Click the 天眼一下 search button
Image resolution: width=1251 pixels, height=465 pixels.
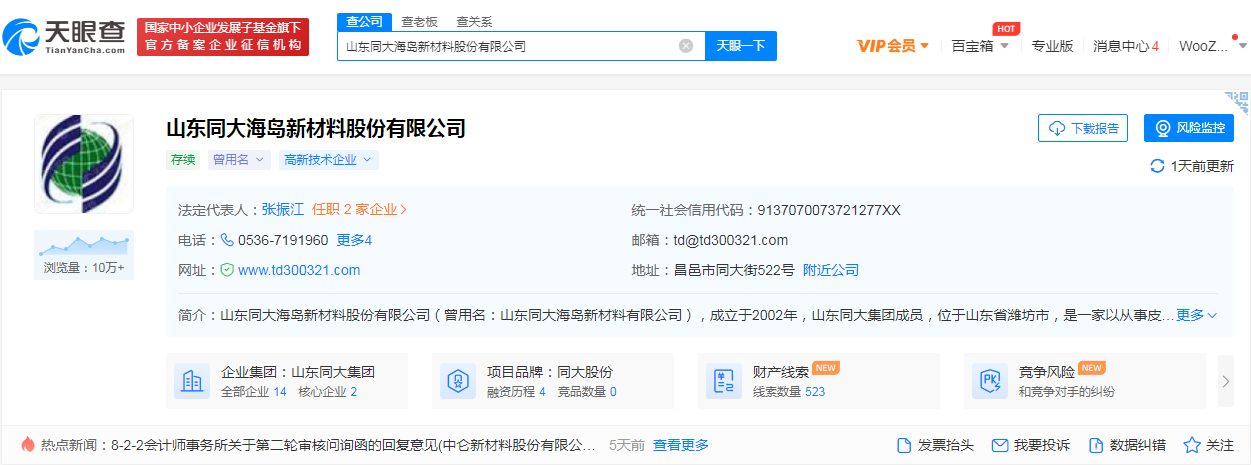(741, 46)
